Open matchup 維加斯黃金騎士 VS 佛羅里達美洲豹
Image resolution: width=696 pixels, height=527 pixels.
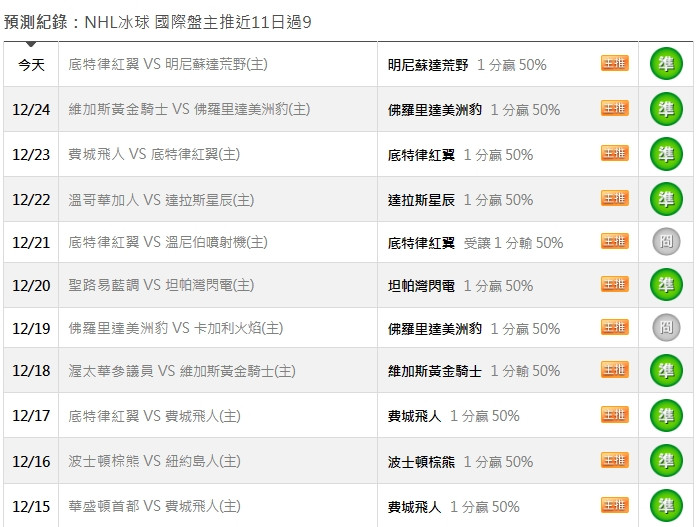[x=189, y=109]
